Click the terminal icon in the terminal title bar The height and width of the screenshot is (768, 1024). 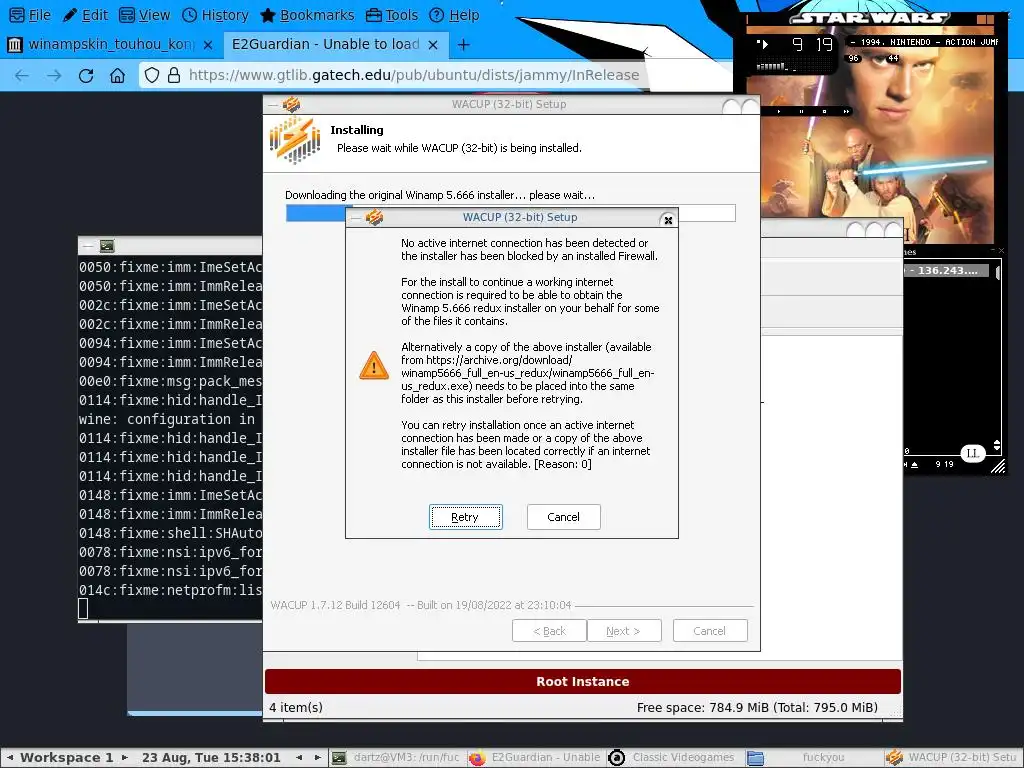pos(107,246)
